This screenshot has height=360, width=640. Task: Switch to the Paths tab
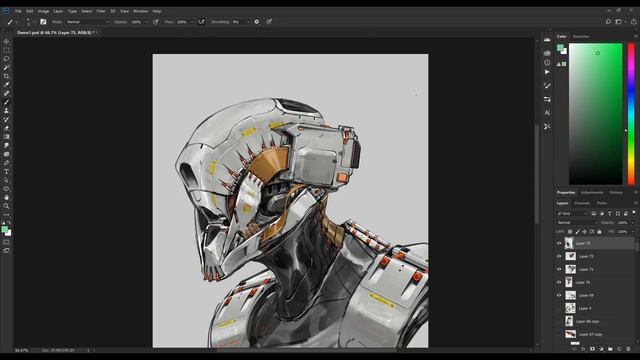tap(602, 203)
